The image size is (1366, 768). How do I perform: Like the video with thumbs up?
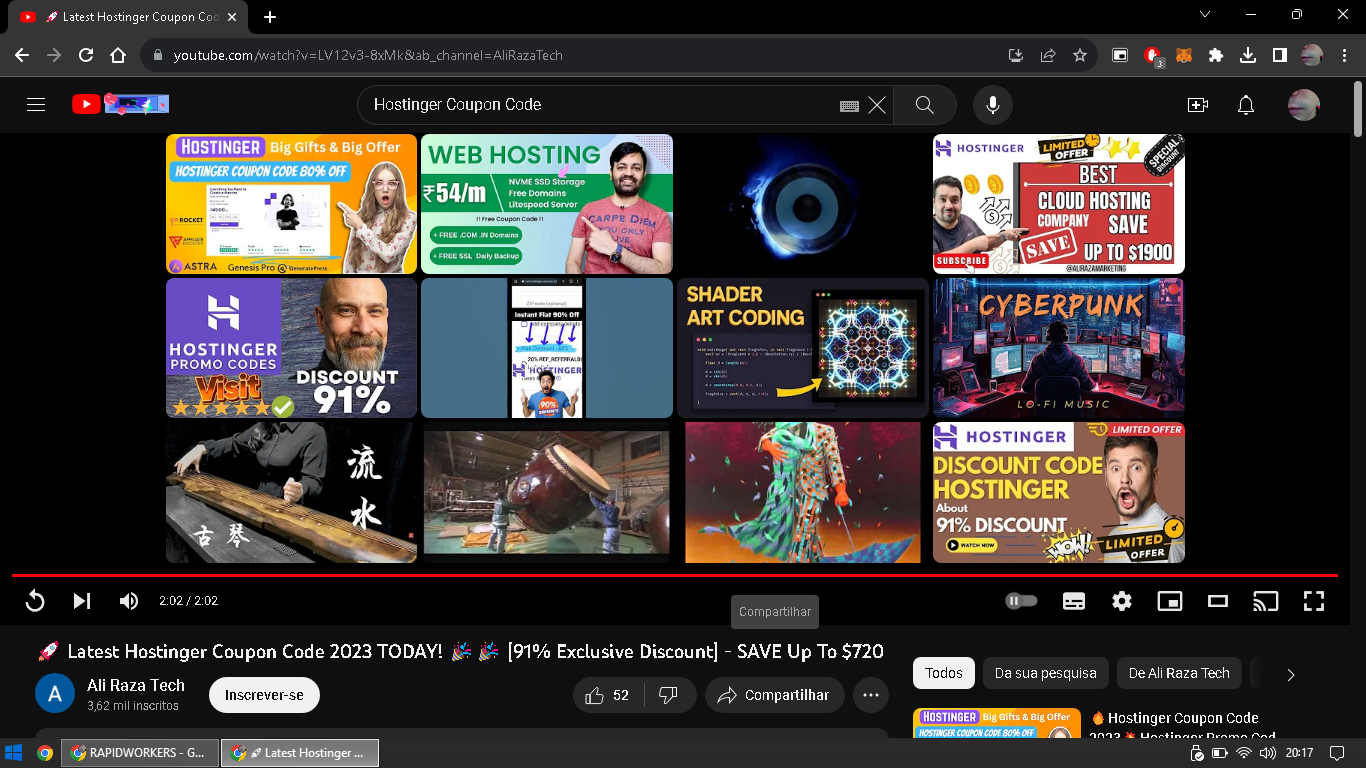pyautogui.click(x=608, y=695)
